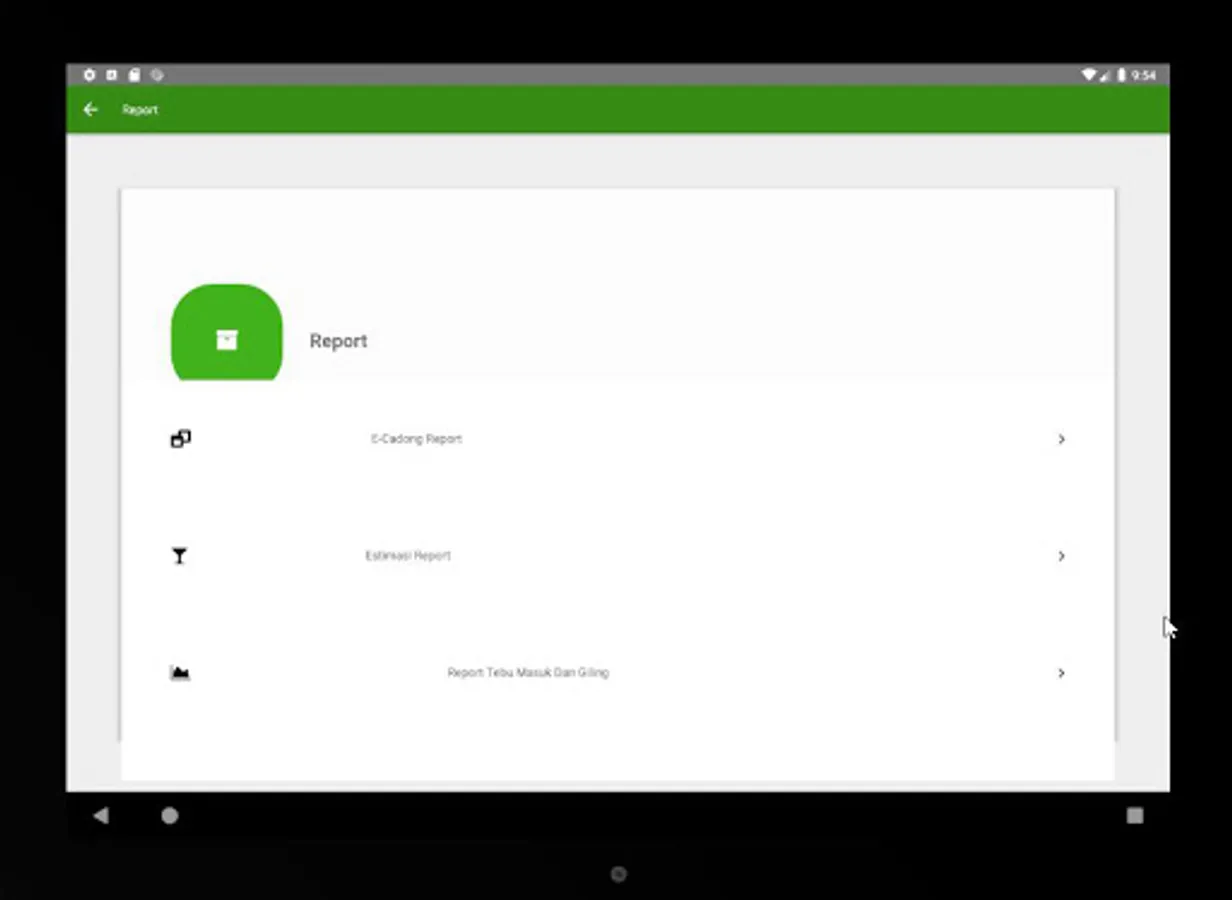The height and width of the screenshot is (900, 1232).
Task: Open the Estimasi Report entry
Action: [x=617, y=556]
